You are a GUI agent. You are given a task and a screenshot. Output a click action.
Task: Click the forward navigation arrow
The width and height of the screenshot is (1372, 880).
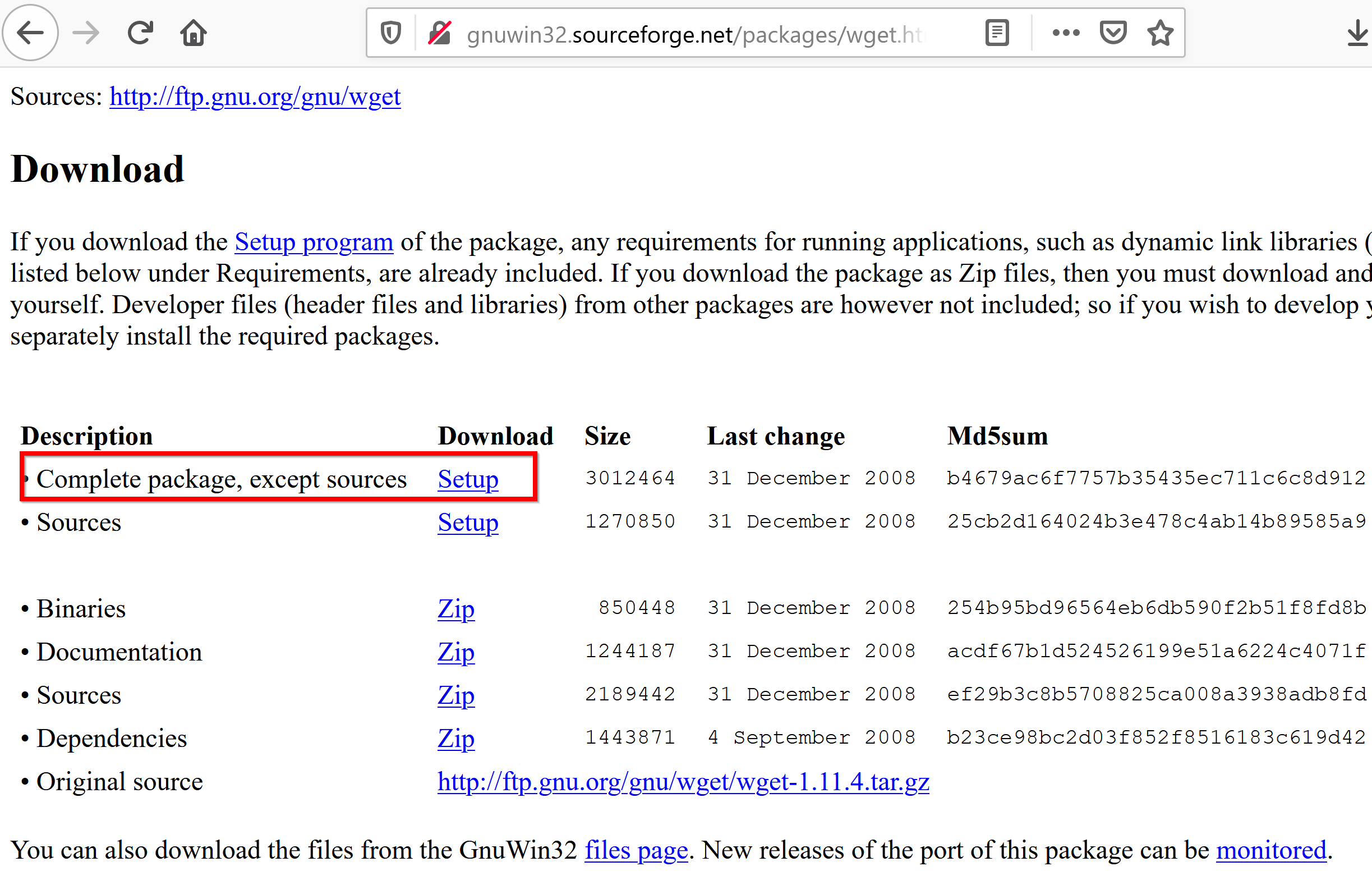[x=86, y=33]
